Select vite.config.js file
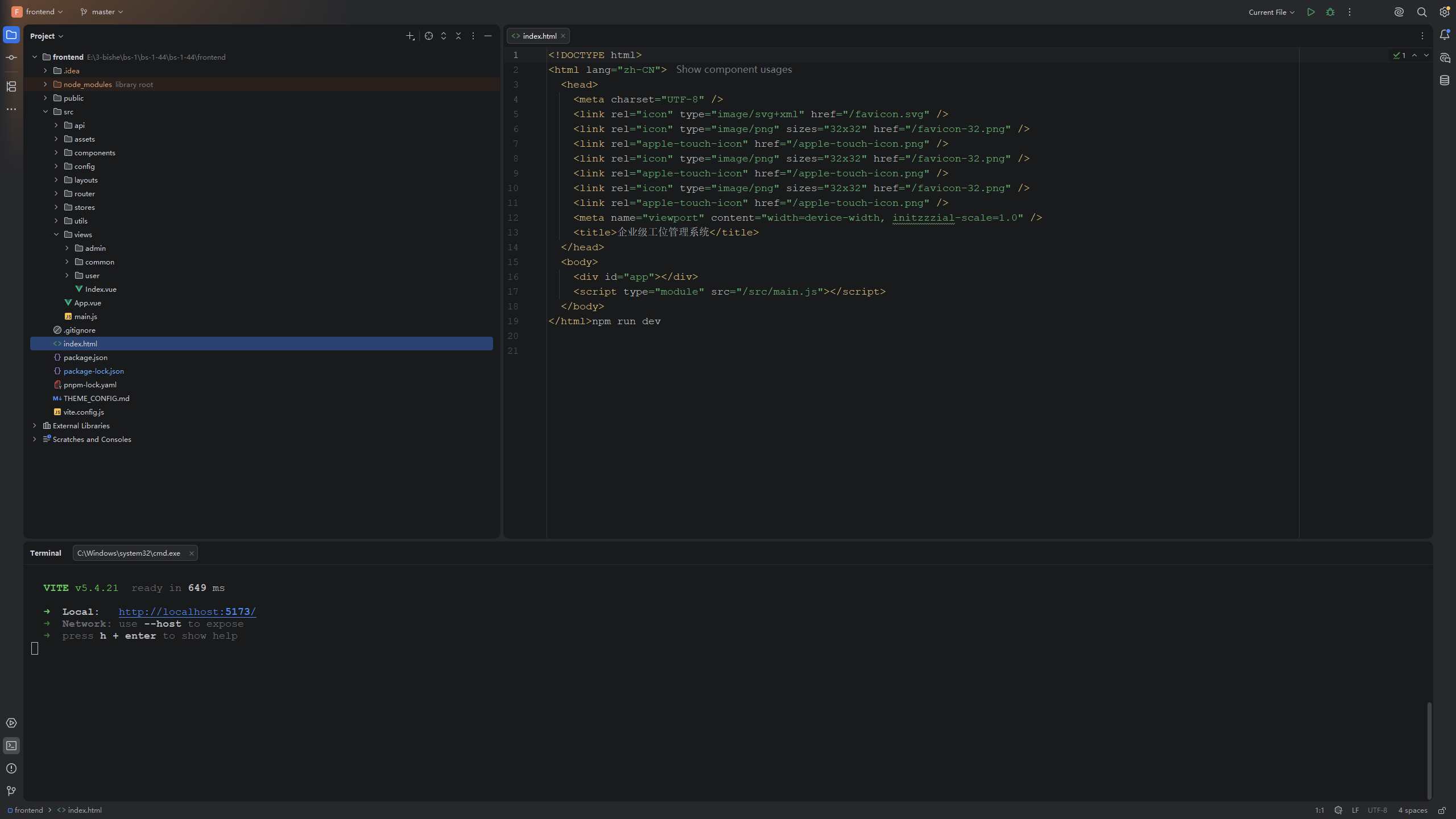 click(x=84, y=412)
